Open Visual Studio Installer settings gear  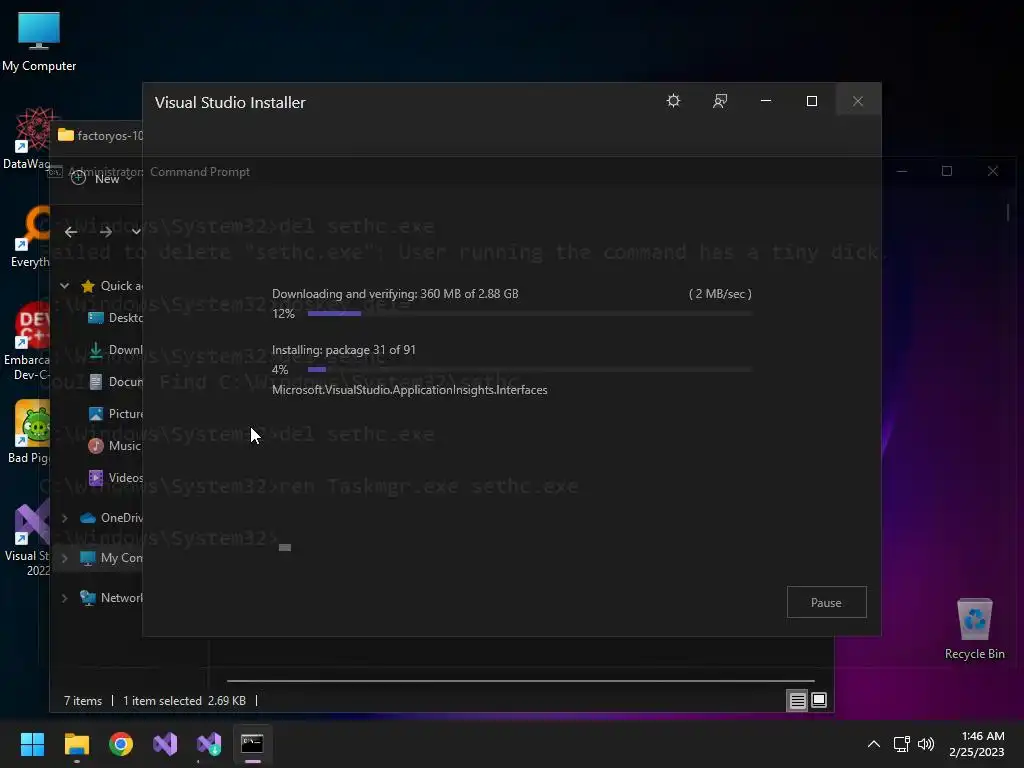tap(673, 101)
